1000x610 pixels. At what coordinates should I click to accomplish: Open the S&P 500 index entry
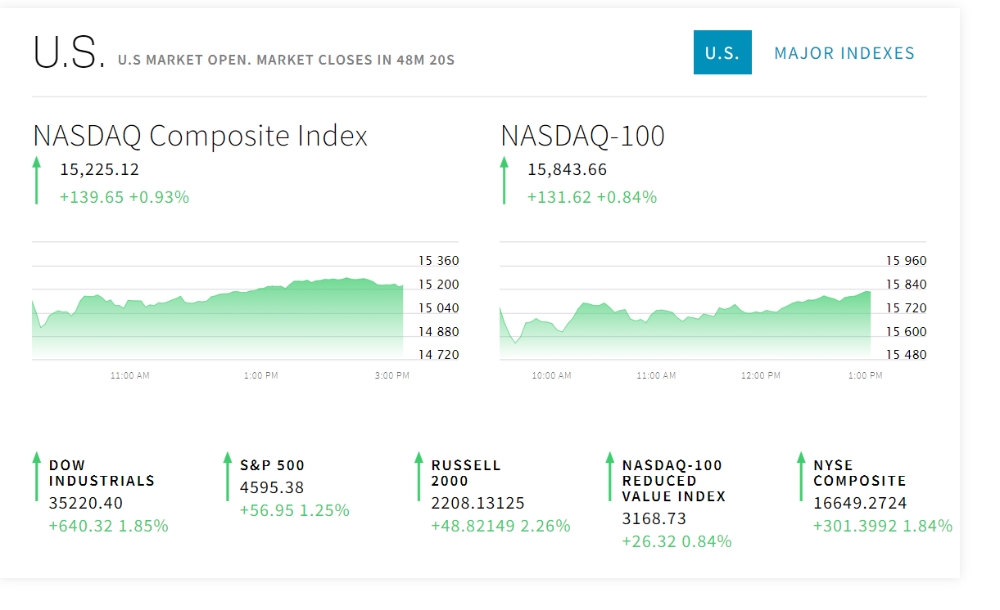pyautogui.click(x=272, y=465)
